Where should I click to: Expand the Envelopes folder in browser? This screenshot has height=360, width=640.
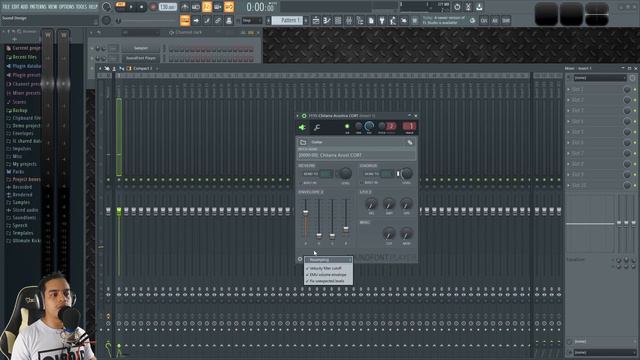(20, 133)
